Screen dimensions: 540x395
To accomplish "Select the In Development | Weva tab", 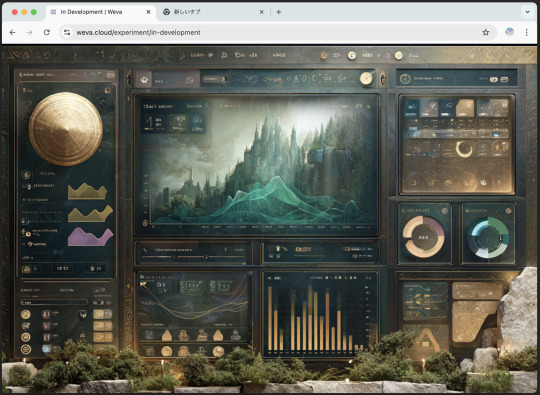I will tap(100, 12).
